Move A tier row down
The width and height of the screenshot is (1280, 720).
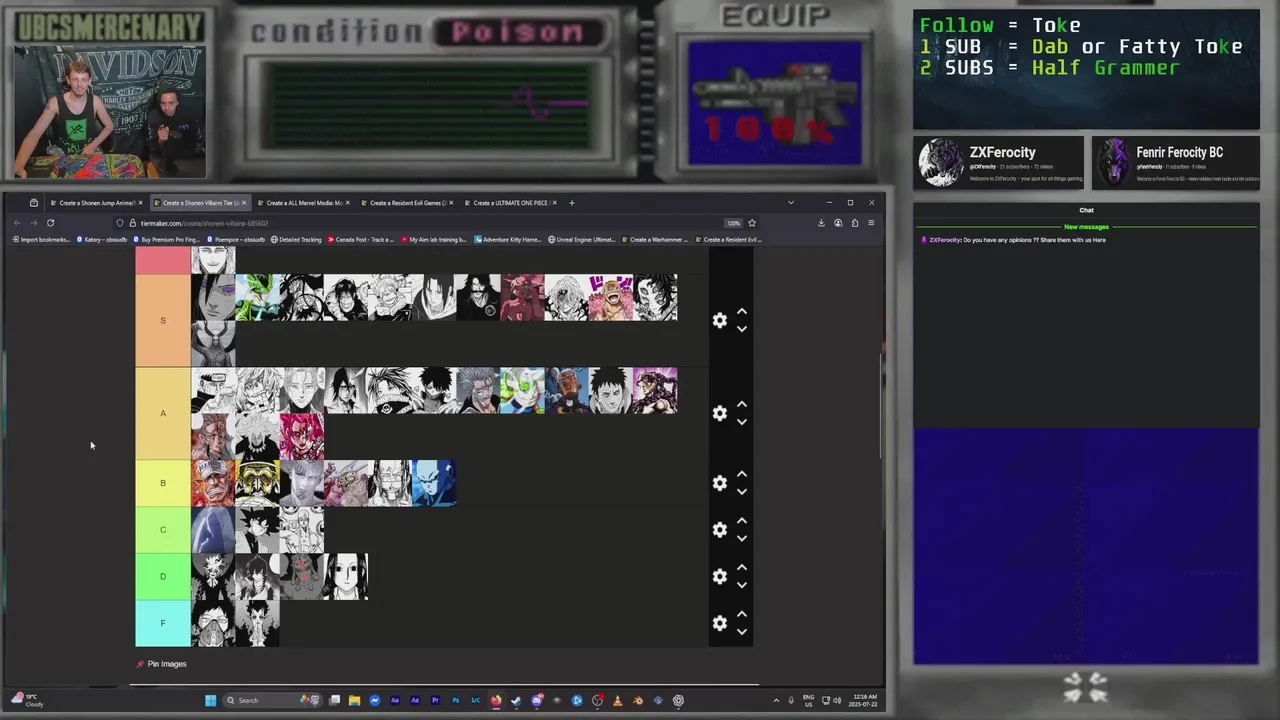click(742, 422)
